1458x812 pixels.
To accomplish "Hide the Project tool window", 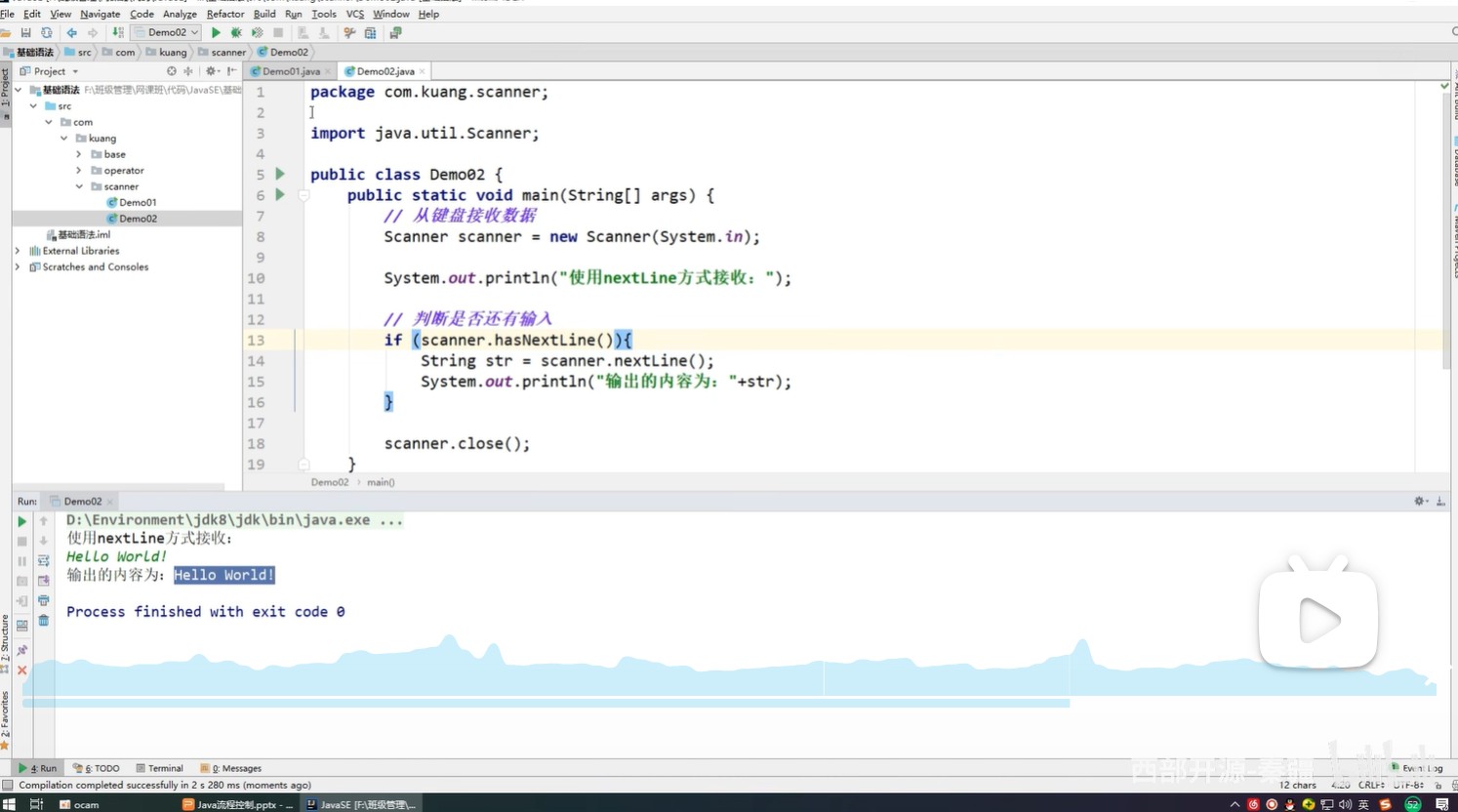I will pyautogui.click(x=231, y=71).
